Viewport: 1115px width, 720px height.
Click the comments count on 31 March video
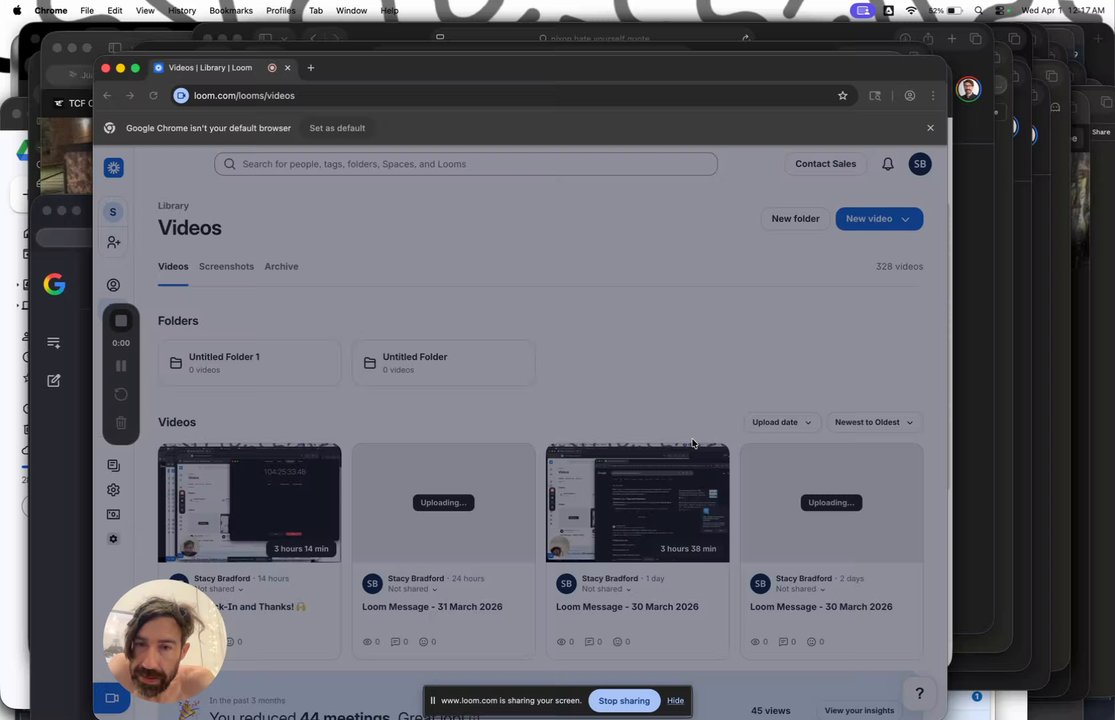click(399, 642)
